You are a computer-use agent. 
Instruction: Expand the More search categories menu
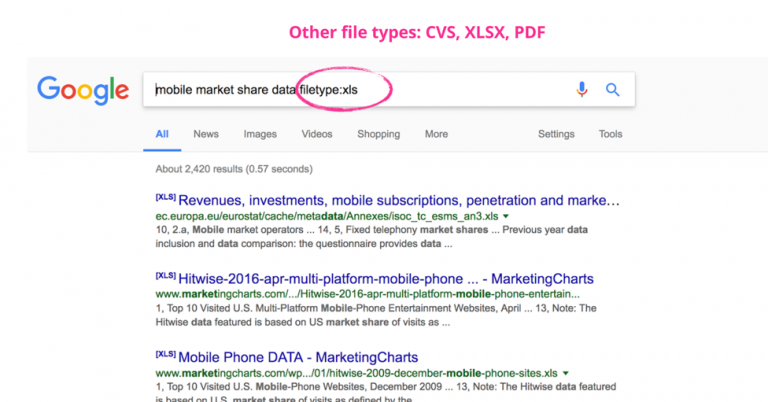click(436, 134)
